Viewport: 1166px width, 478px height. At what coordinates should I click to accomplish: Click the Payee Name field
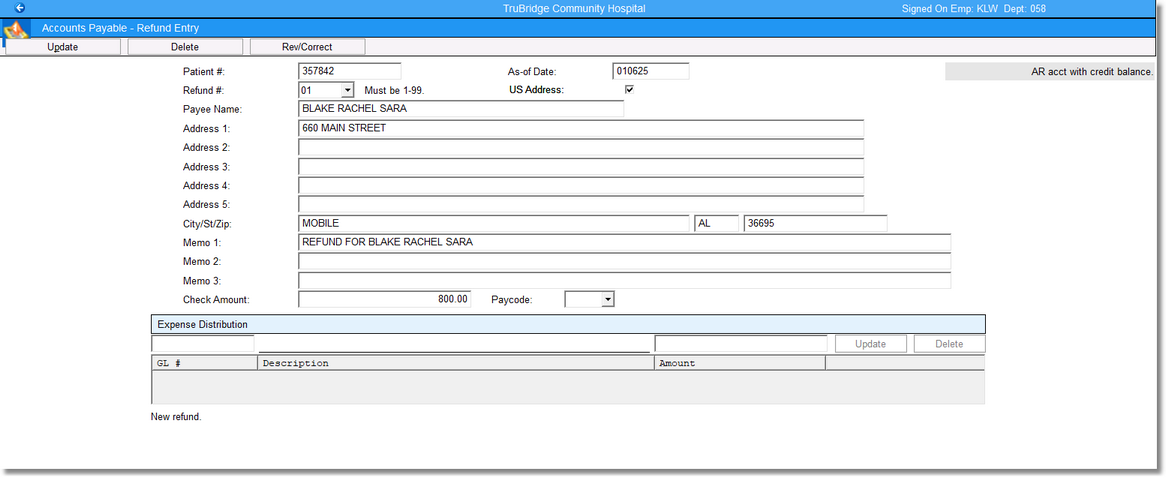(461, 109)
